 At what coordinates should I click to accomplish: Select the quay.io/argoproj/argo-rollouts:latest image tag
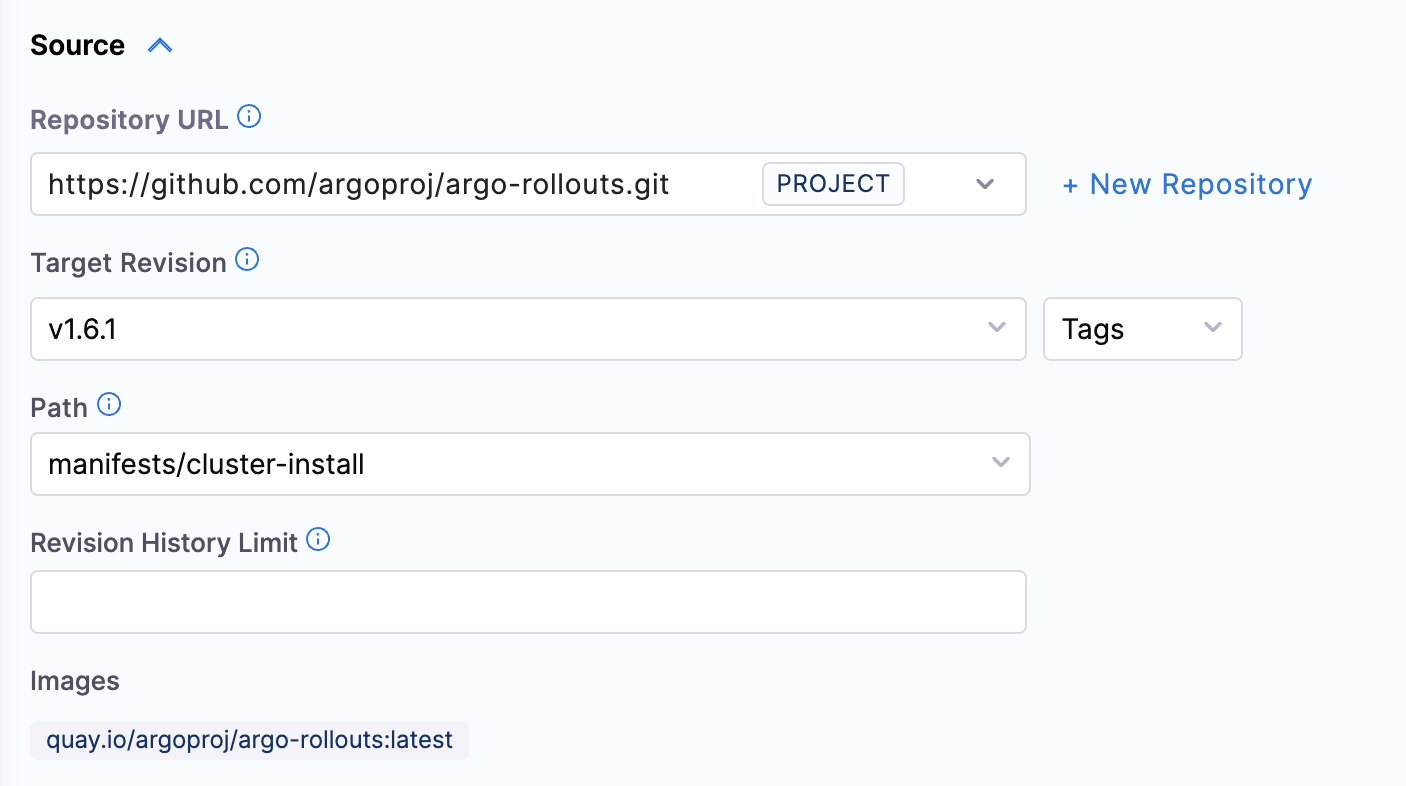249,741
